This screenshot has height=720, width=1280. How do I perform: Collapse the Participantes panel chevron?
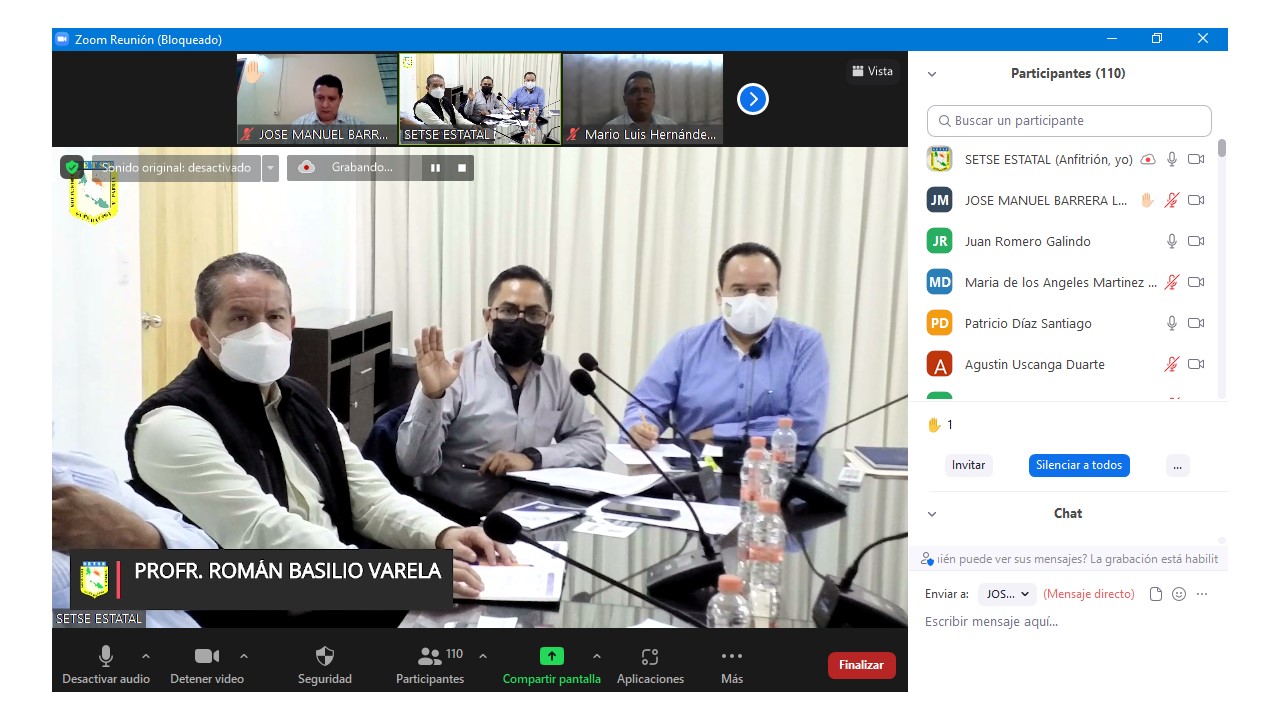(932, 74)
